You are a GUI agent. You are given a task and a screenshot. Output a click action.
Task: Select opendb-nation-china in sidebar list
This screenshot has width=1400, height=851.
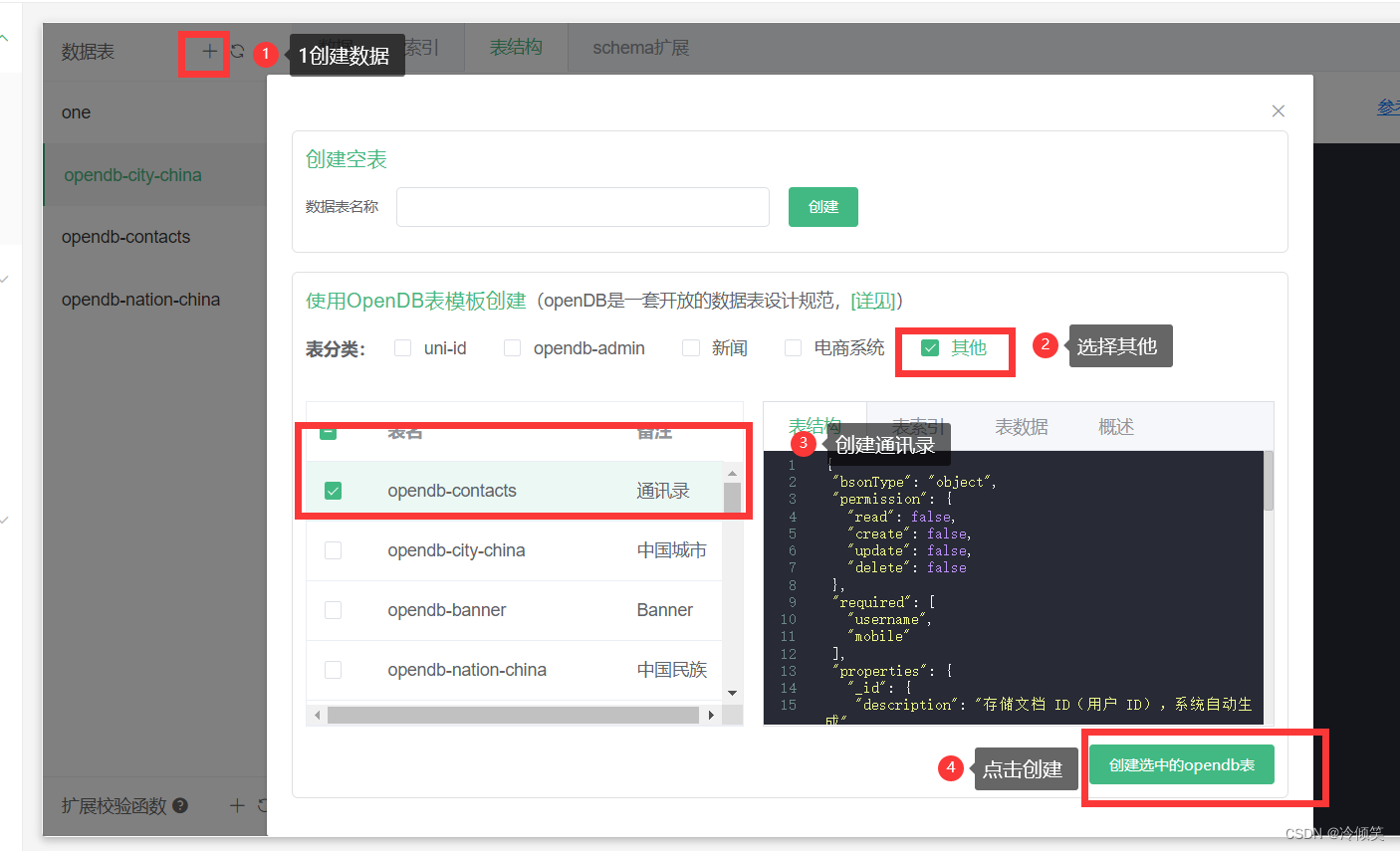click(x=154, y=300)
